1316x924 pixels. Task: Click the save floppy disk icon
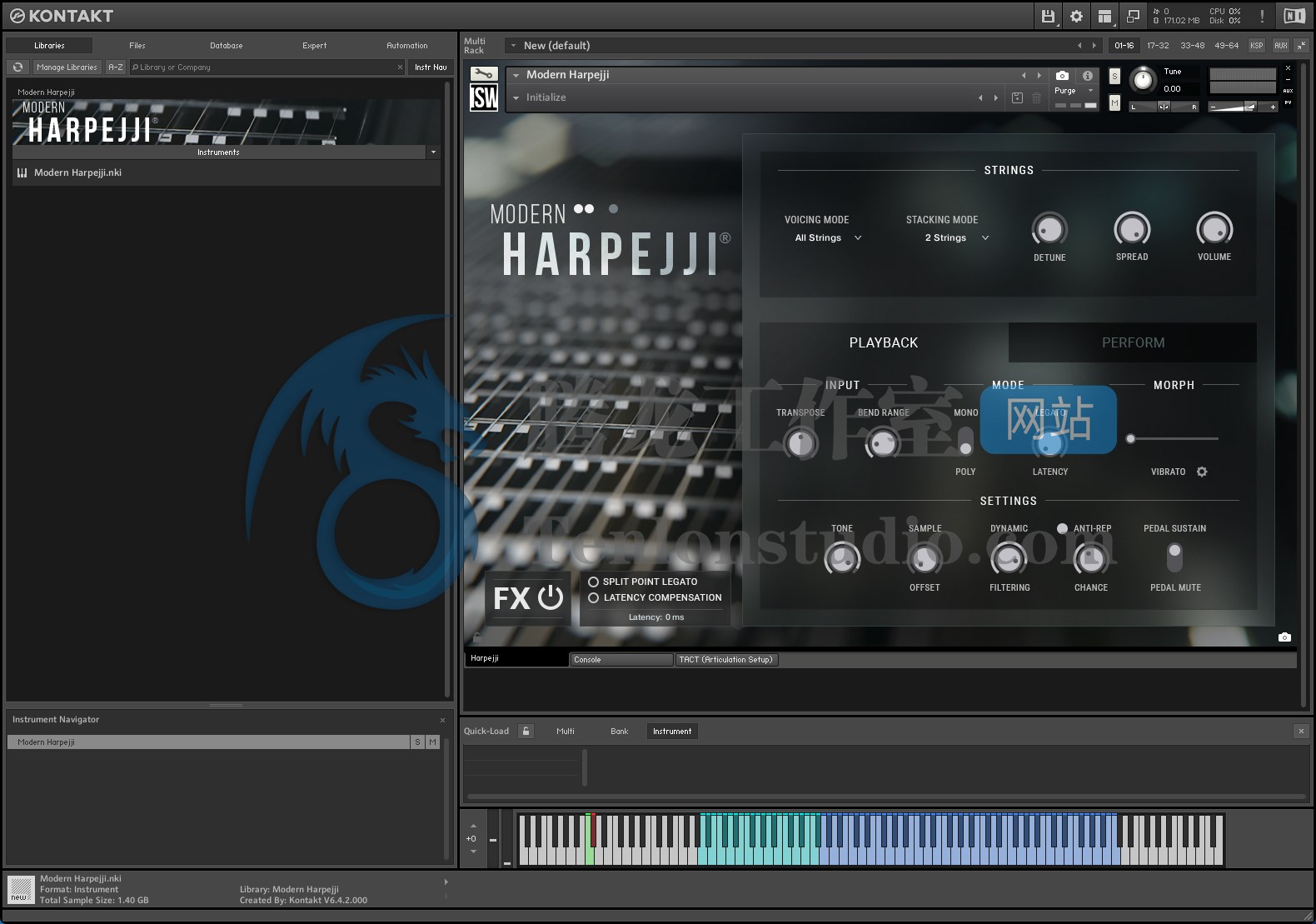point(1048,16)
